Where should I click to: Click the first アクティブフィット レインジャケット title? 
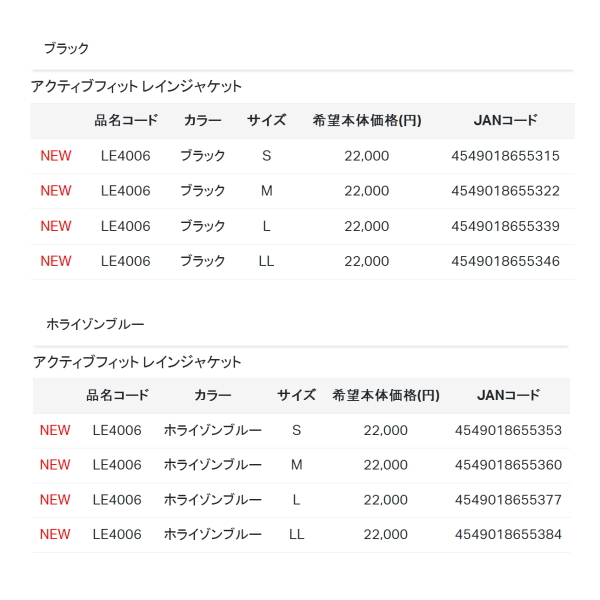pos(136,86)
